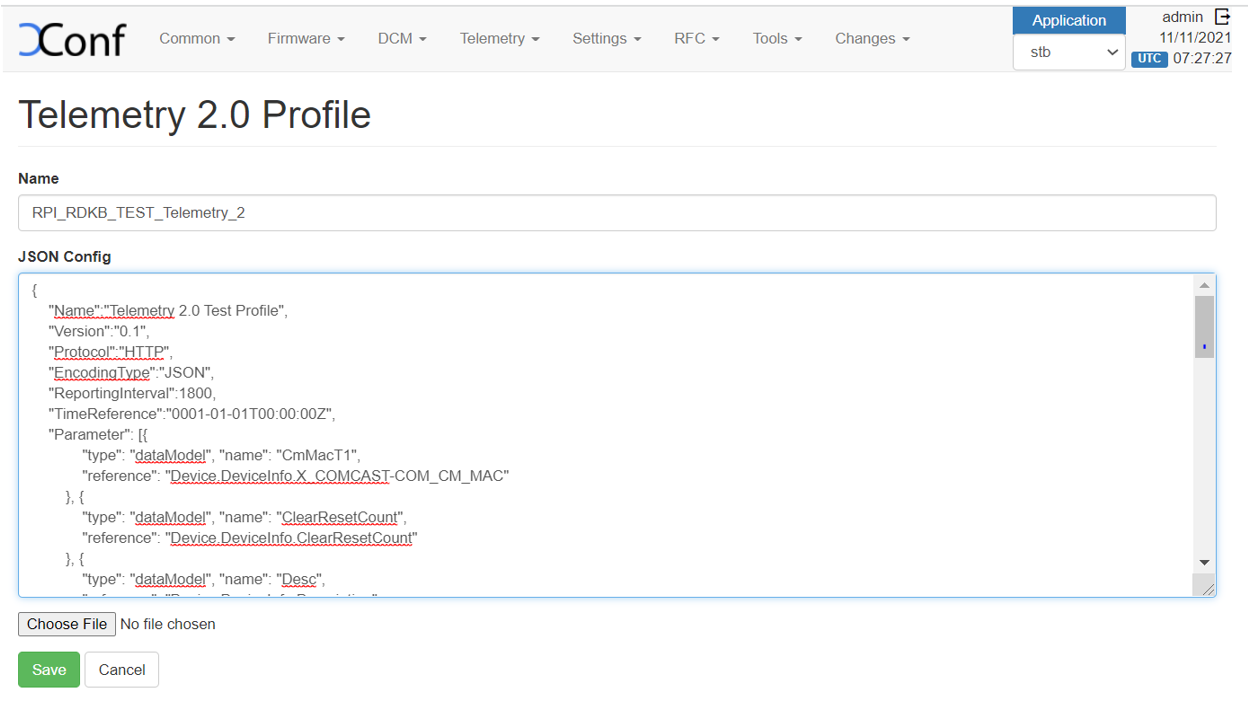Open the stb application selector
Viewport: 1248px width, 713px height.
click(1069, 52)
